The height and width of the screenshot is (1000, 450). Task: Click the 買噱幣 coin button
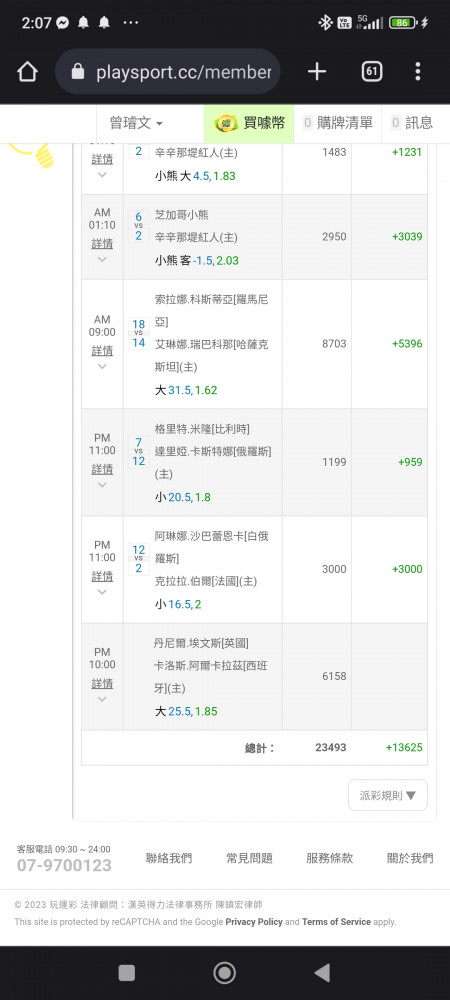point(249,123)
